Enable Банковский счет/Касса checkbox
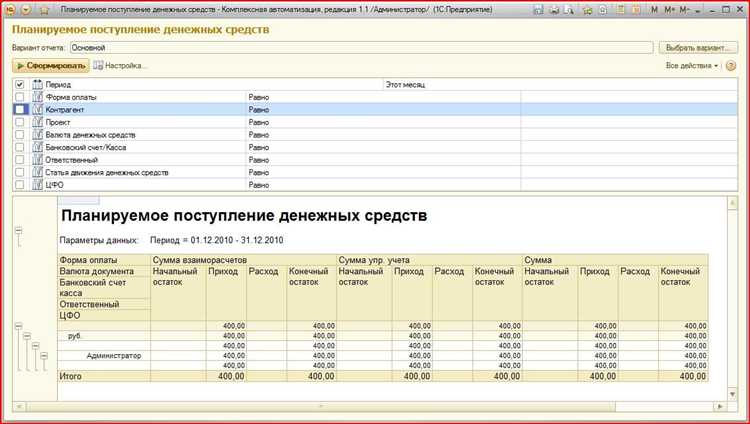Image resolution: width=750 pixels, height=424 pixels. pos(20,147)
